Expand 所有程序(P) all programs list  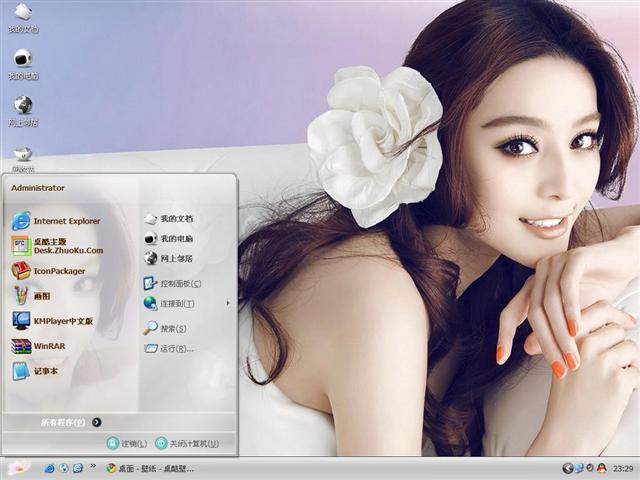(71, 422)
